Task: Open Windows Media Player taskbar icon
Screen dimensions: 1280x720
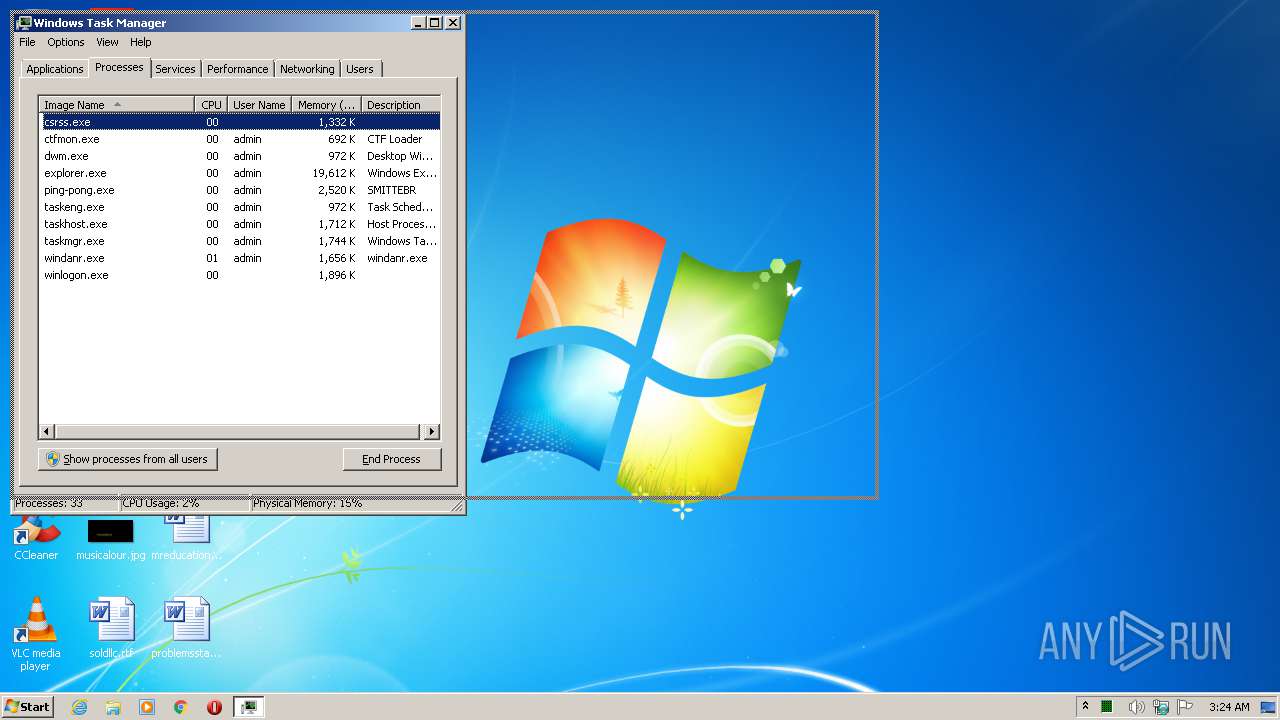Action: (x=147, y=707)
